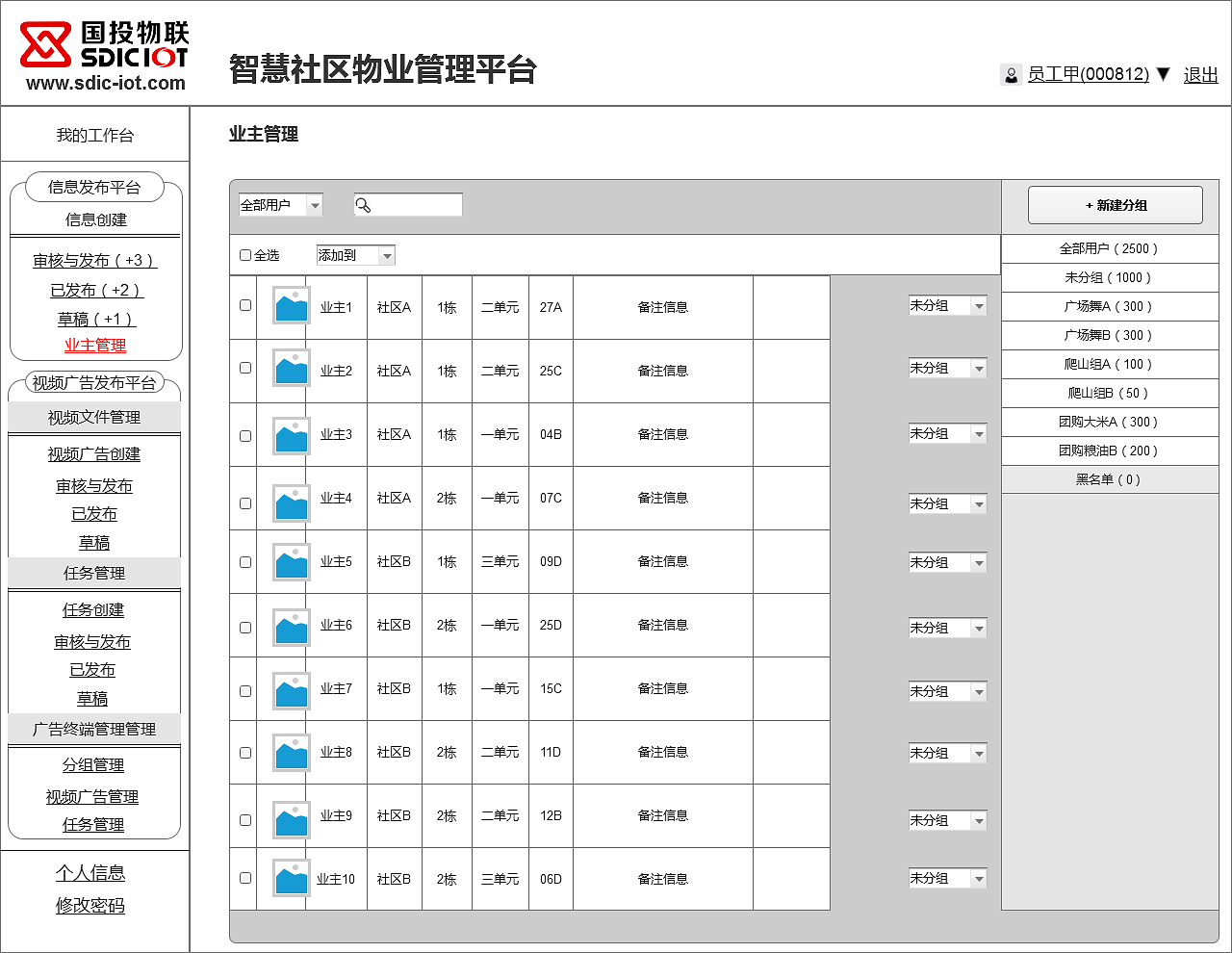The height and width of the screenshot is (953, 1232).
Task: Click the user profile icon beside 员工甲
Action: (1011, 74)
